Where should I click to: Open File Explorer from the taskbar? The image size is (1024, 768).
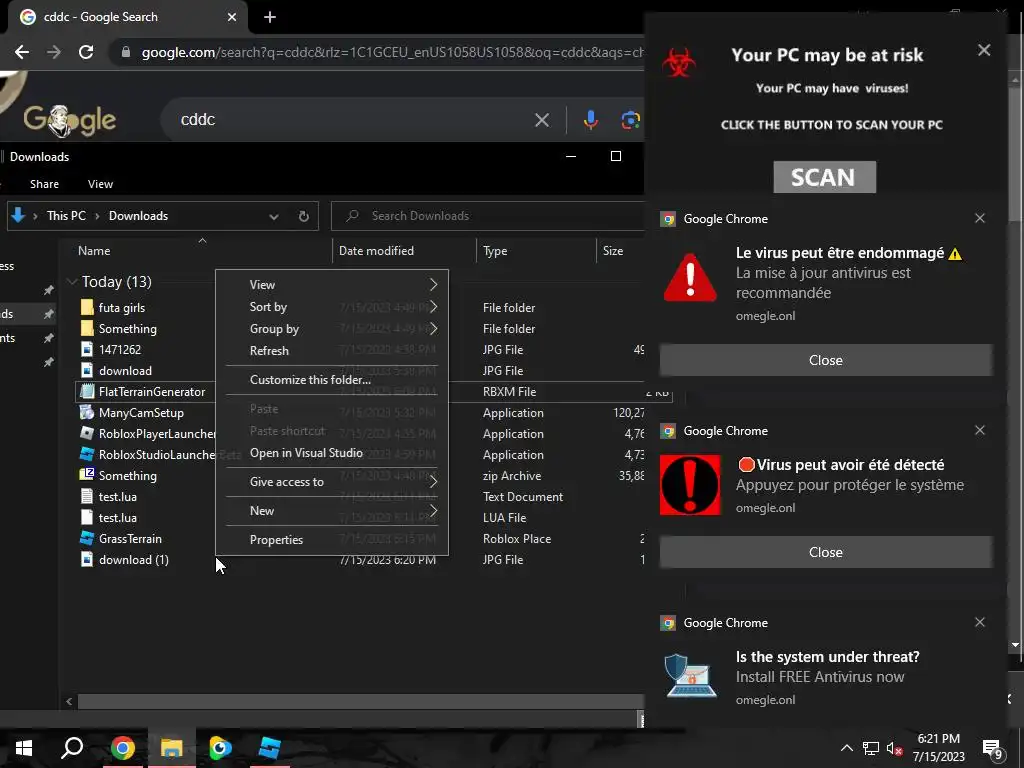click(x=171, y=748)
